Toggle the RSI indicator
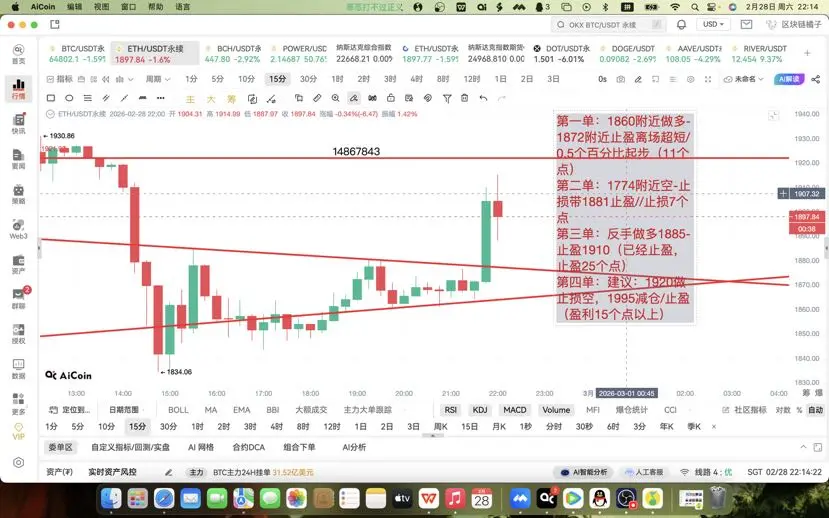 click(x=450, y=410)
